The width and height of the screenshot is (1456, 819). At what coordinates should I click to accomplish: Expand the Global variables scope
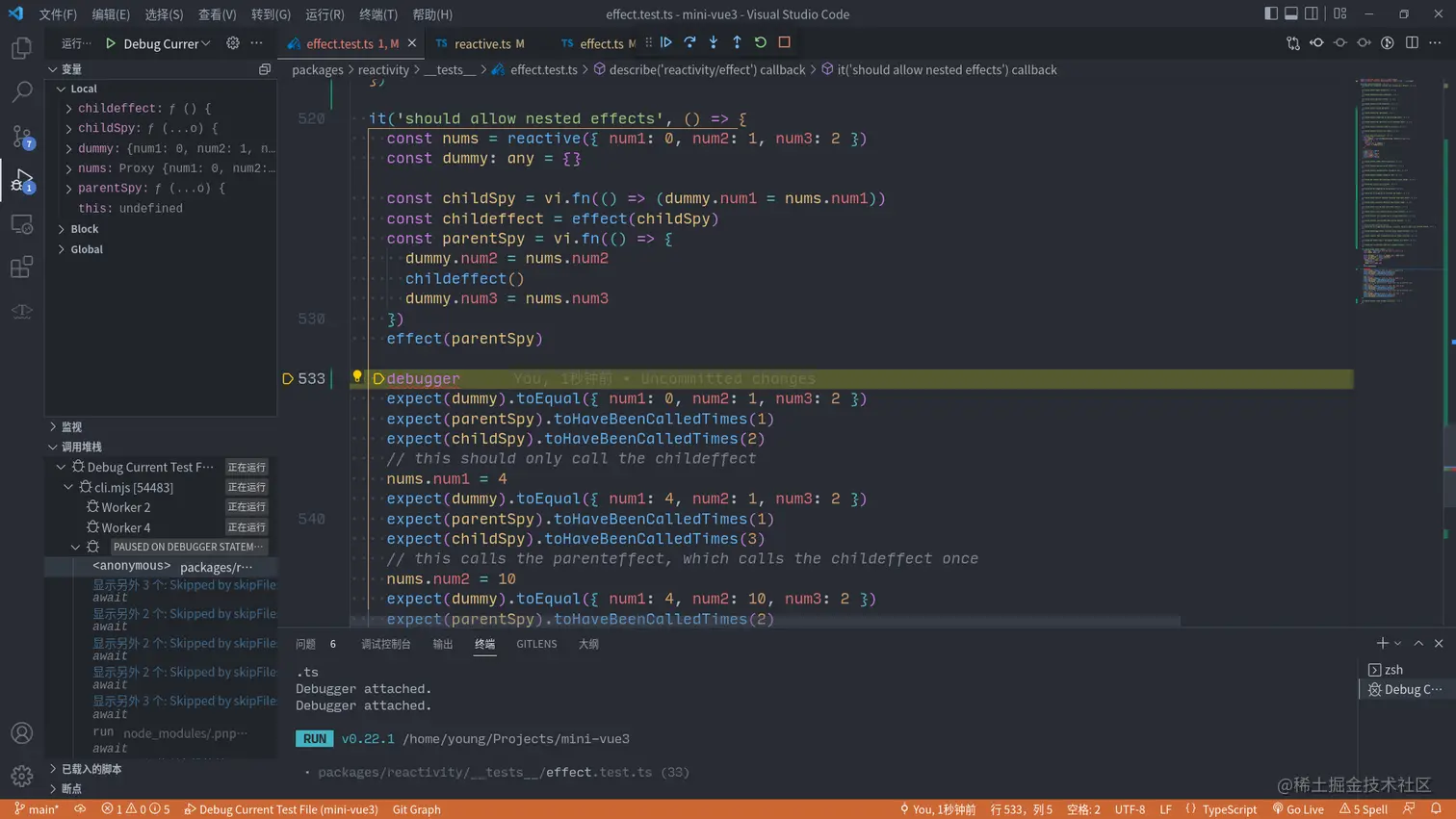62,249
